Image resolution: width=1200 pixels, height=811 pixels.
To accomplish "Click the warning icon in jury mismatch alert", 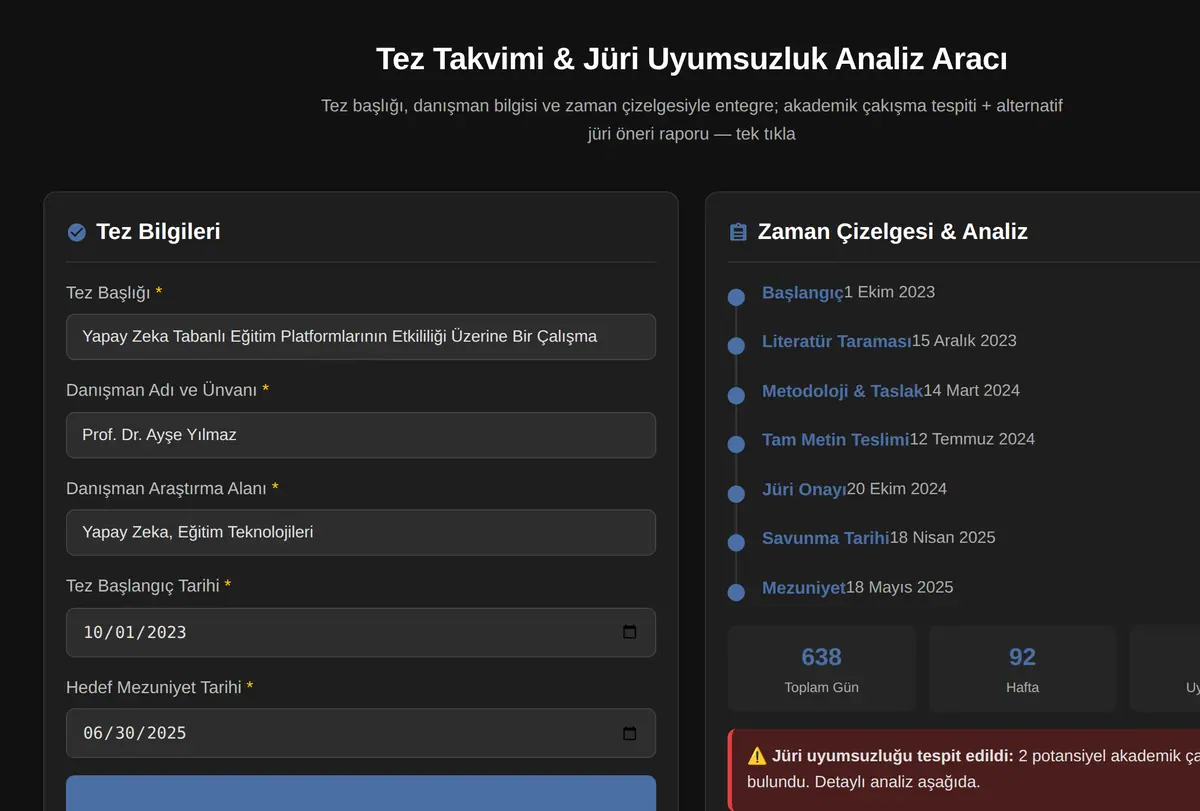I will pyautogui.click(x=757, y=756).
